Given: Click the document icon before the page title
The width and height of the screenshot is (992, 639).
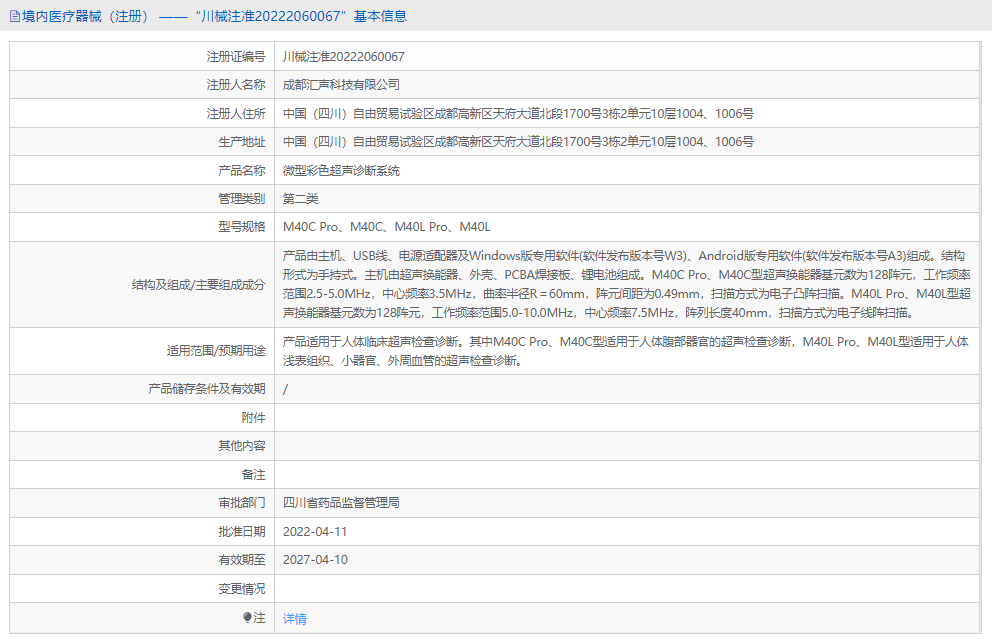Looking at the screenshot, I should click(x=14, y=16).
